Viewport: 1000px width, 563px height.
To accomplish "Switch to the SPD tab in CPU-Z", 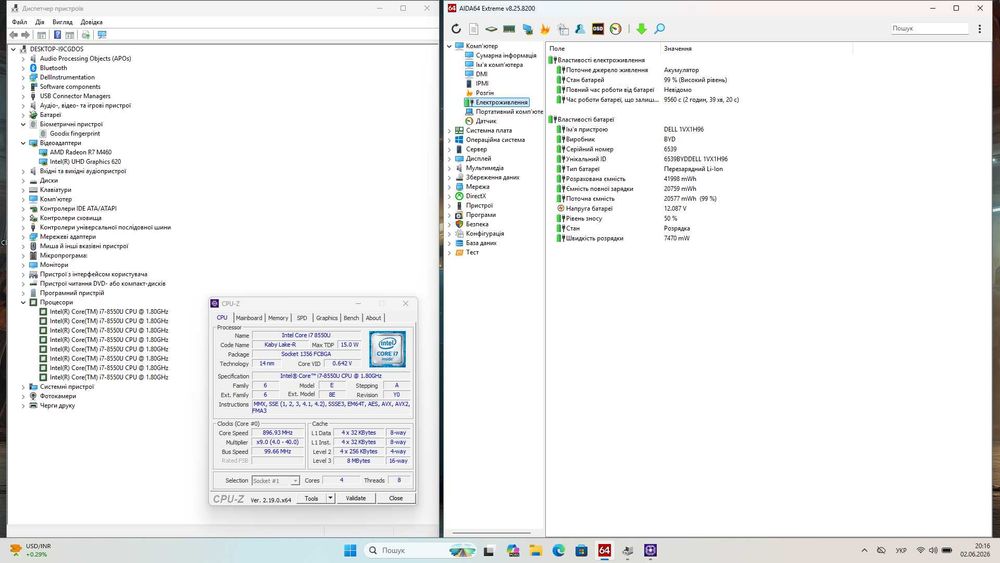I will coord(302,318).
